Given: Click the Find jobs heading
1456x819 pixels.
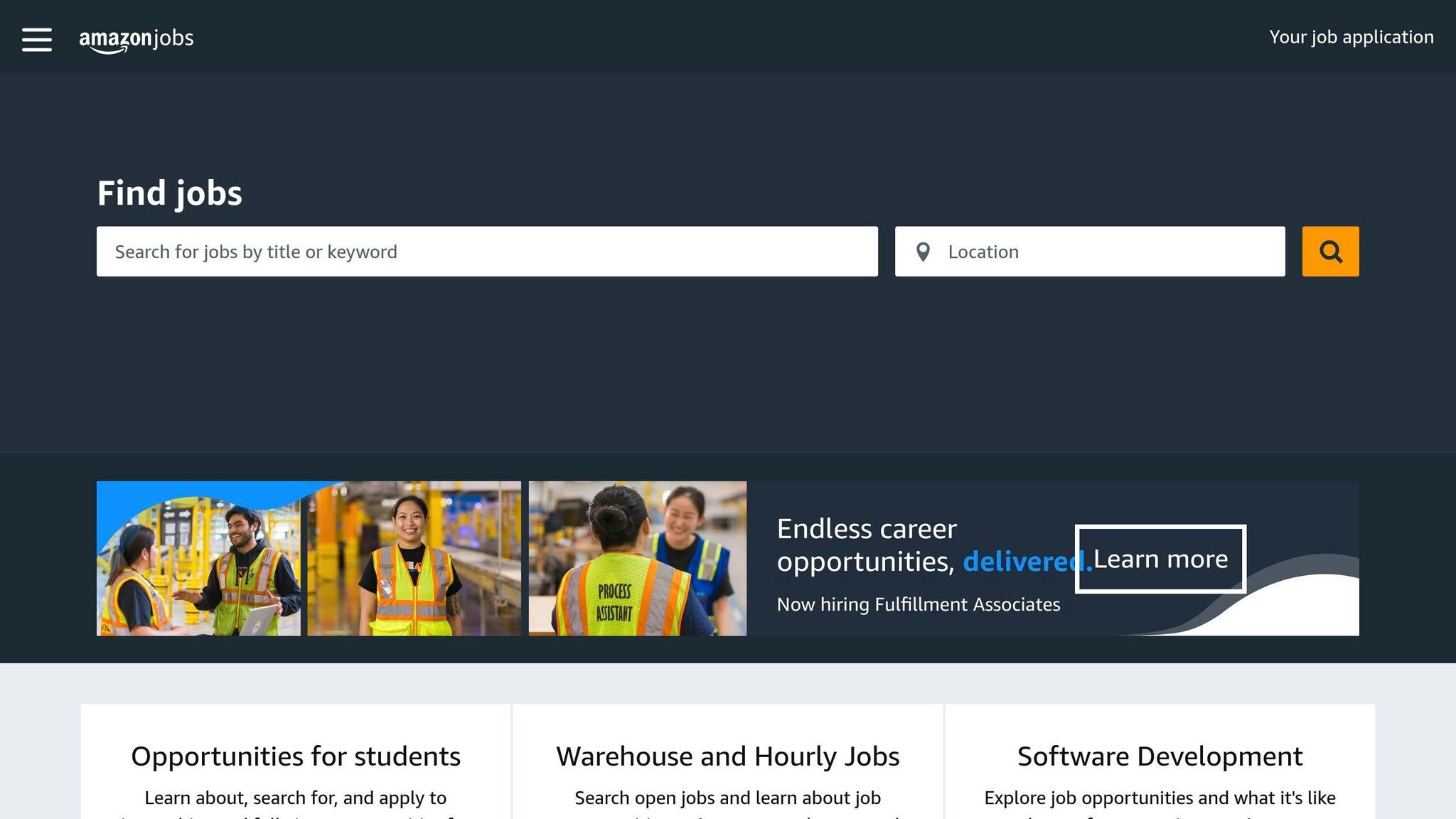Looking at the screenshot, I should point(169,193).
